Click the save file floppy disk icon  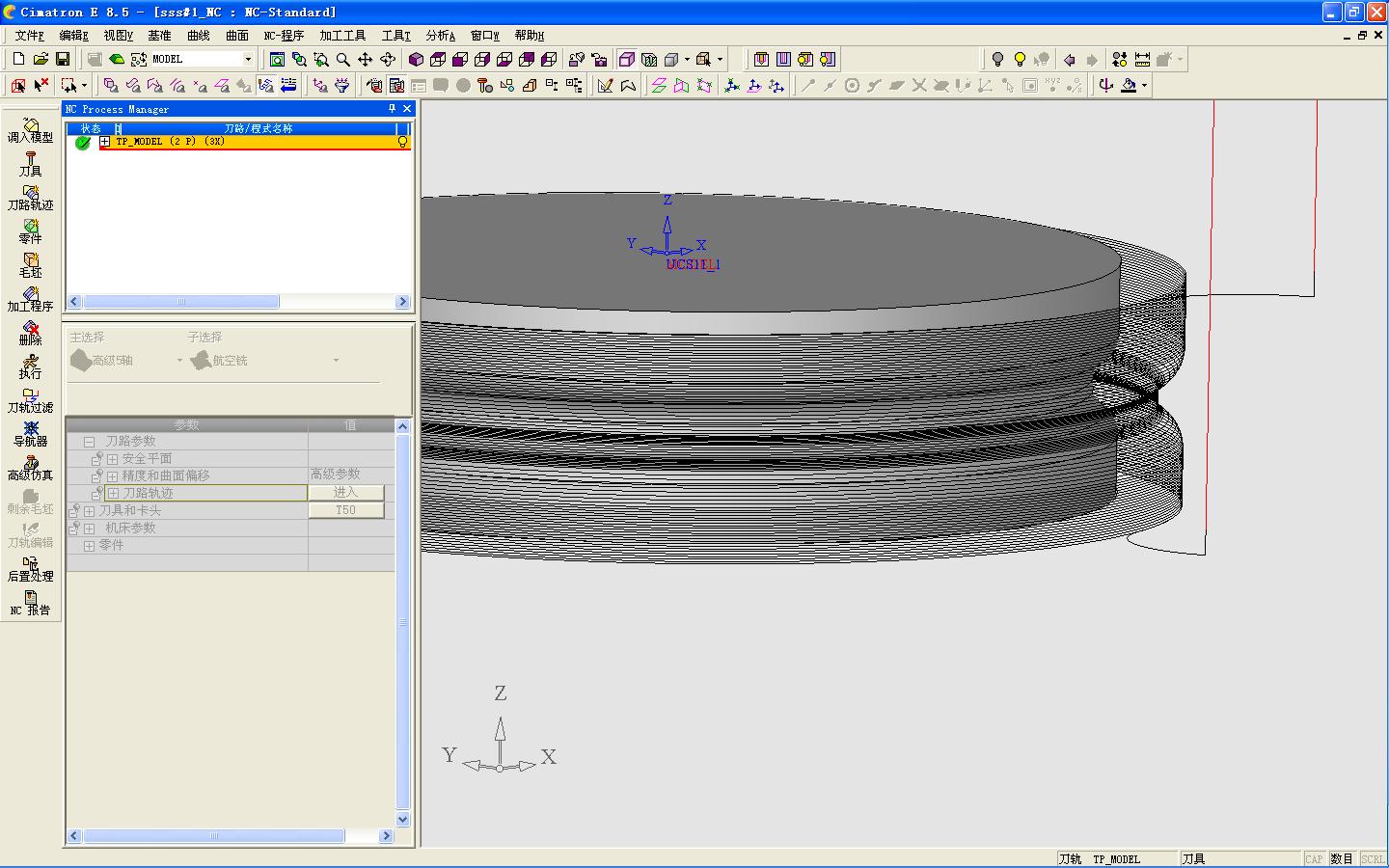tap(63, 59)
